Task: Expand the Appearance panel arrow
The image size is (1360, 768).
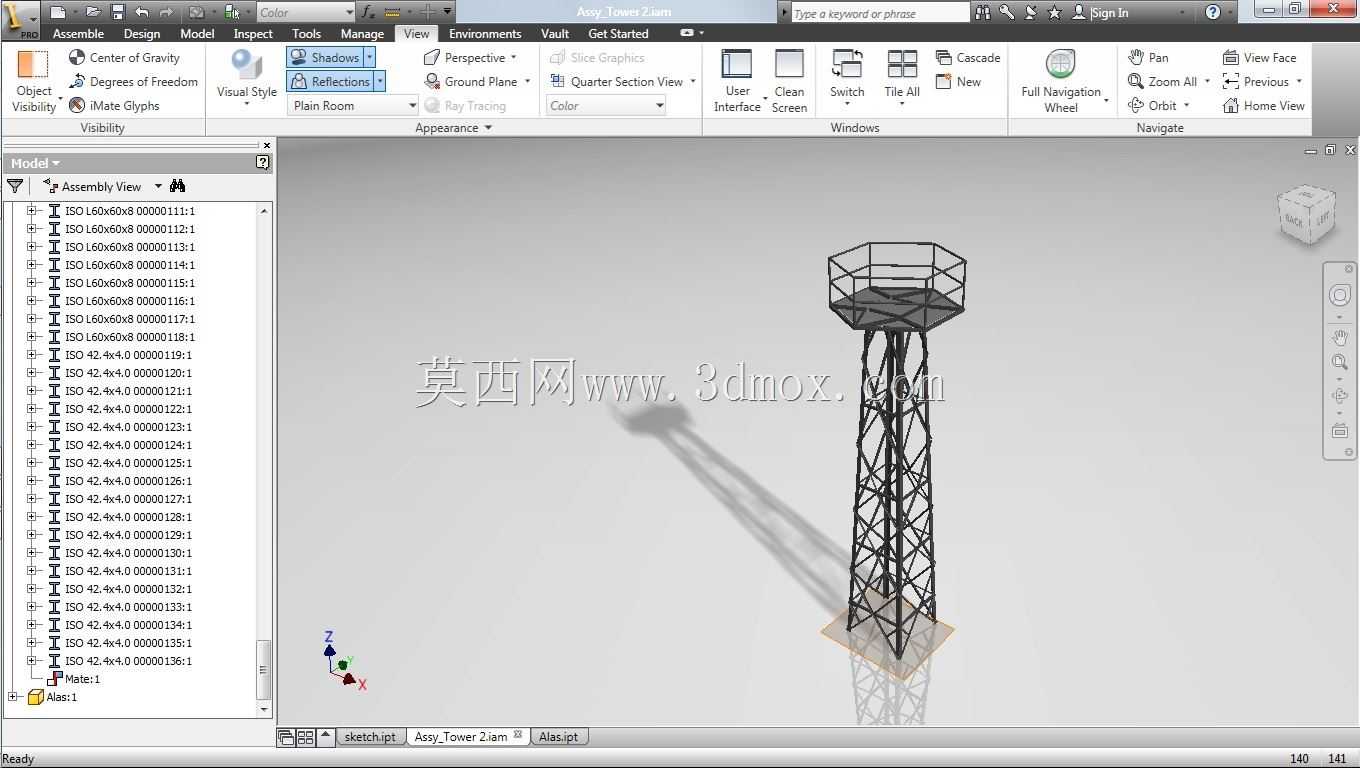Action: pos(488,128)
